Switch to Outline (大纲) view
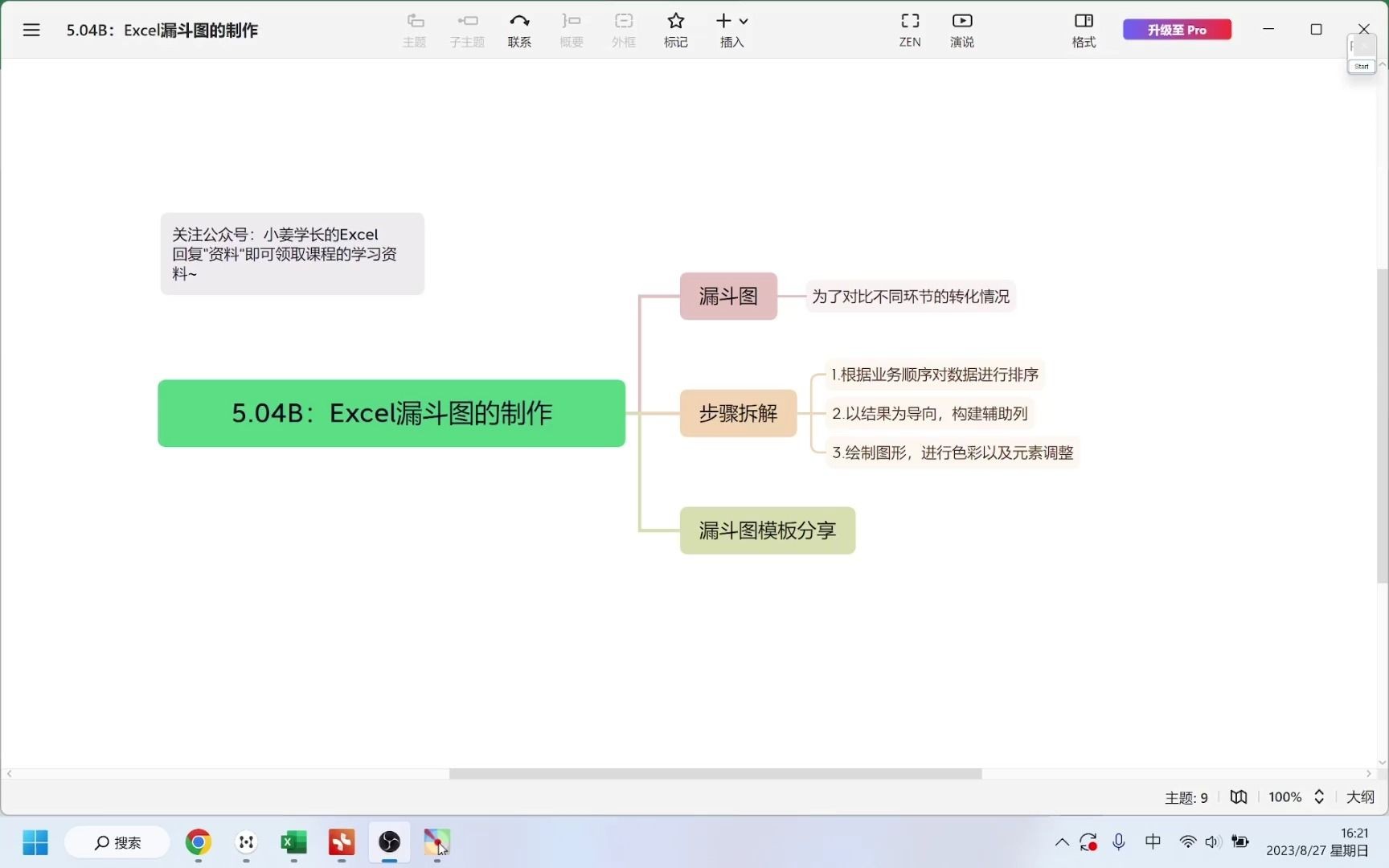1389x868 pixels. (x=1360, y=797)
